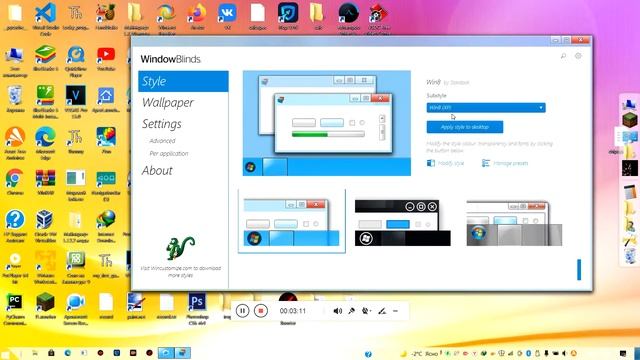640x360 pixels.
Task: Open the Recycle Bin desktop icon
Action: [15, 99]
